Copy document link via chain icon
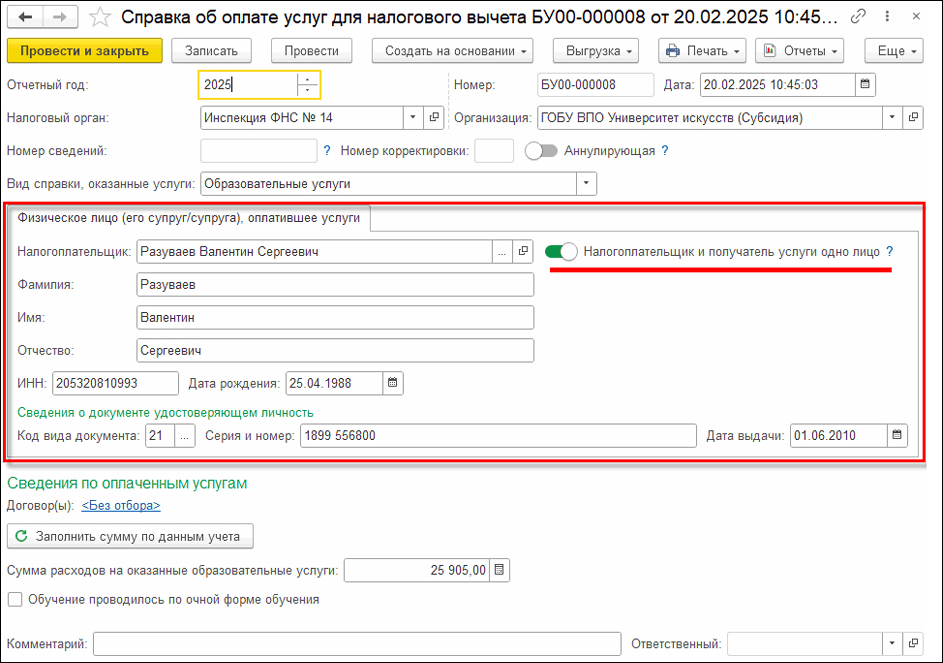 [858, 17]
